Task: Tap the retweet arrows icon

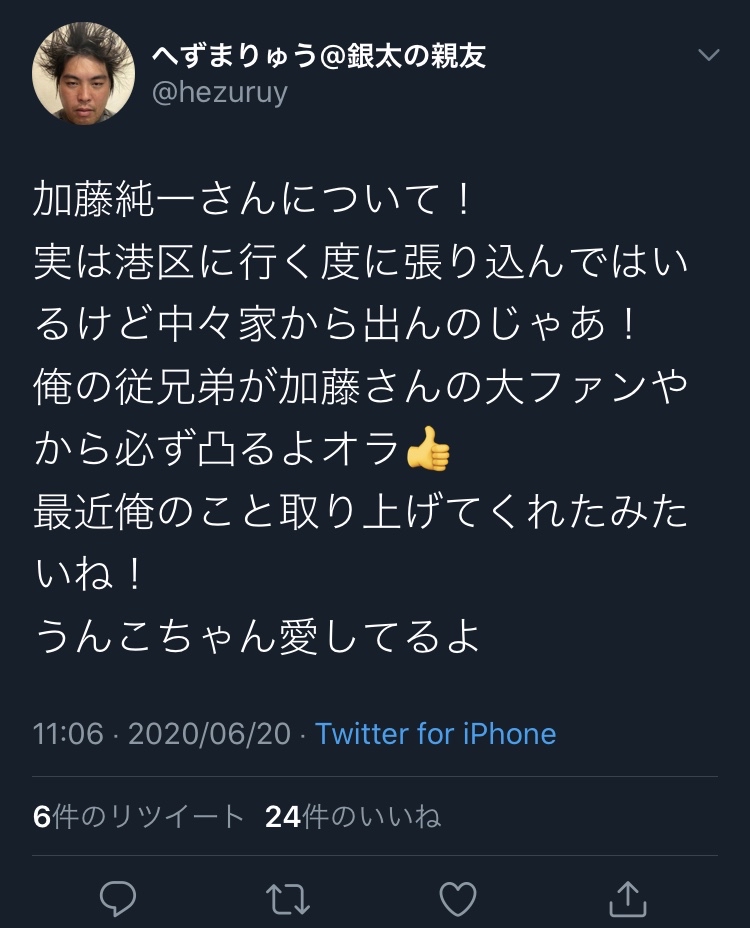Action: 288,899
